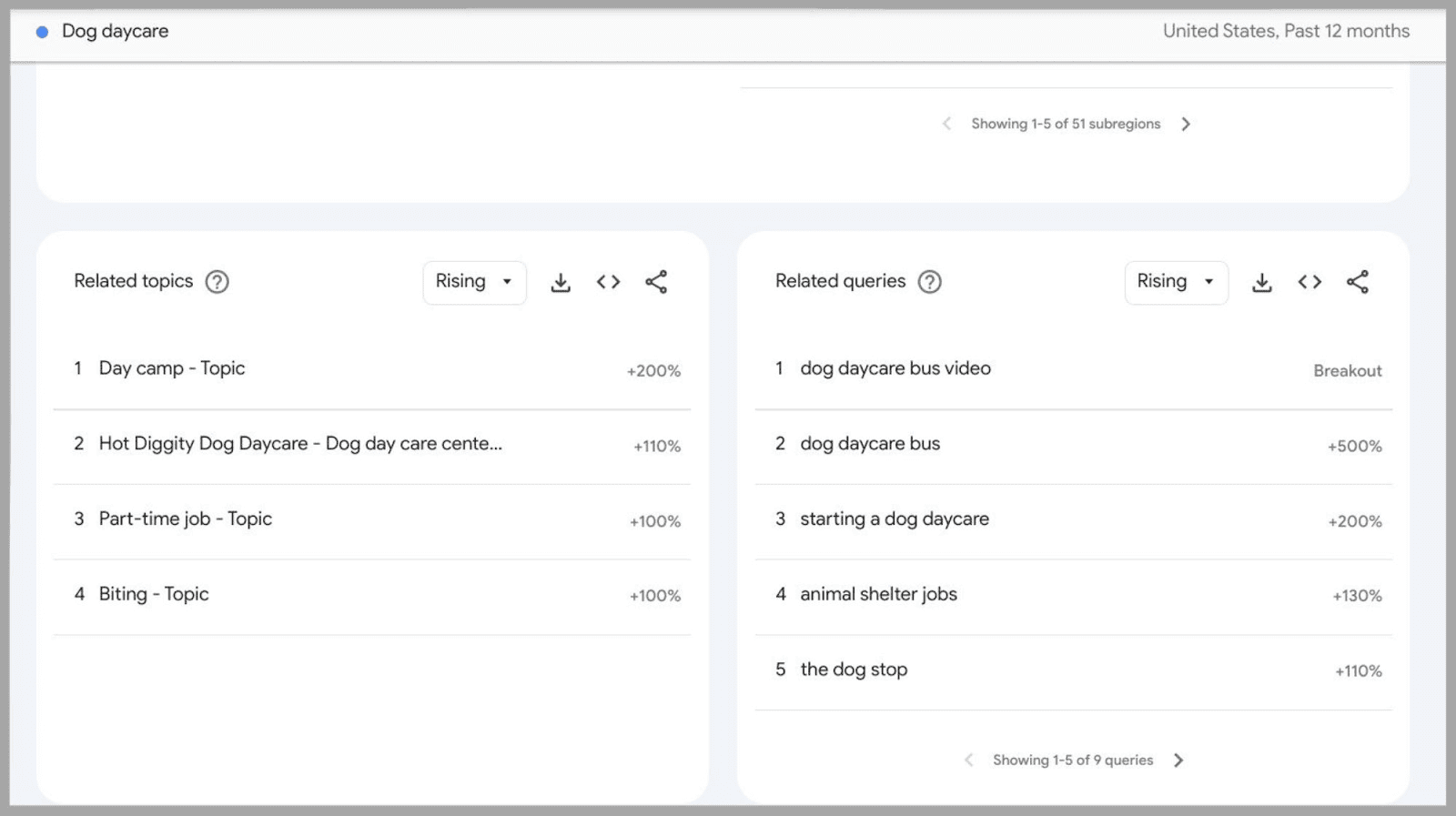Open embed code for Related topics
The height and width of the screenshot is (816, 1456).
coord(608,282)
